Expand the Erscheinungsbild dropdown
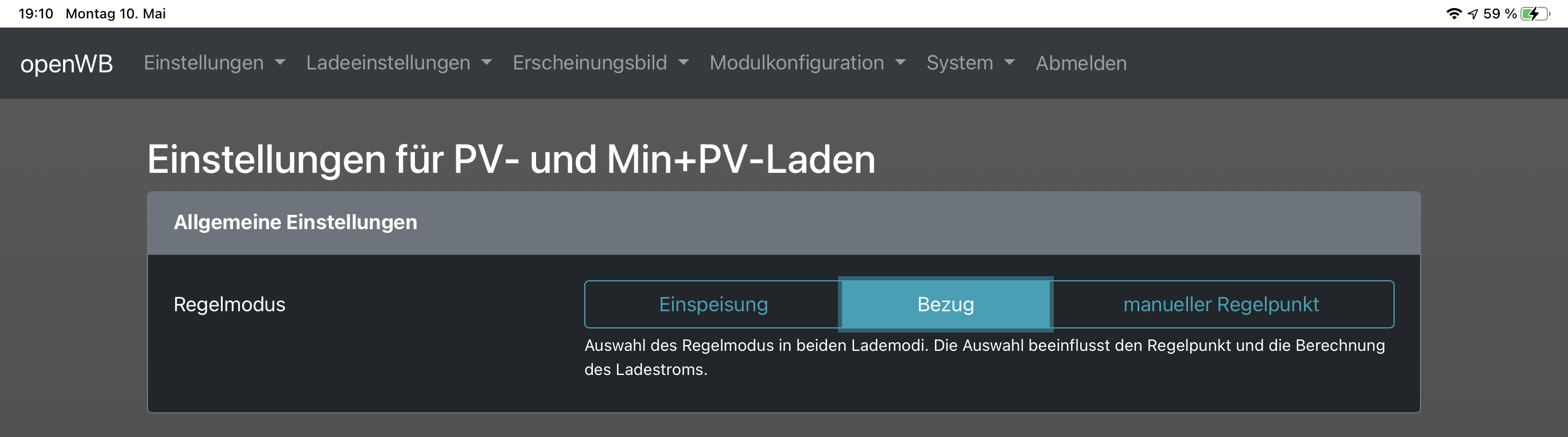 pos(600,63)
